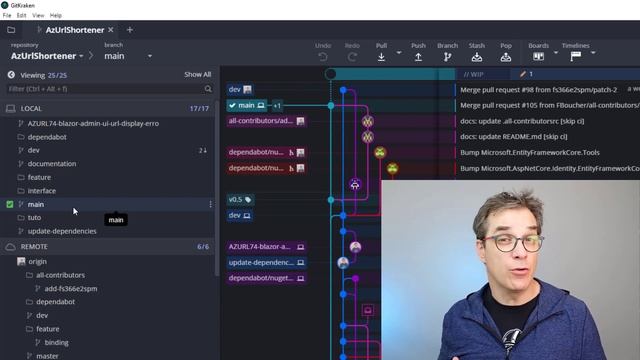
Task: Collapse the left panel with the back arrow icon
Action: pos(11,75)
